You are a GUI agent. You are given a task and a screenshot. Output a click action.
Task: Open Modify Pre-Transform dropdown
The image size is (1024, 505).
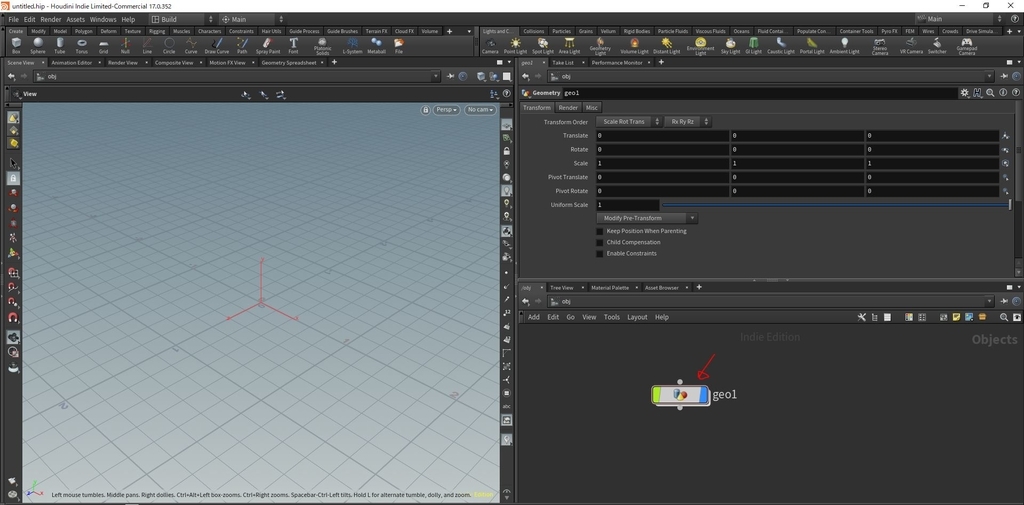[647, 218]
